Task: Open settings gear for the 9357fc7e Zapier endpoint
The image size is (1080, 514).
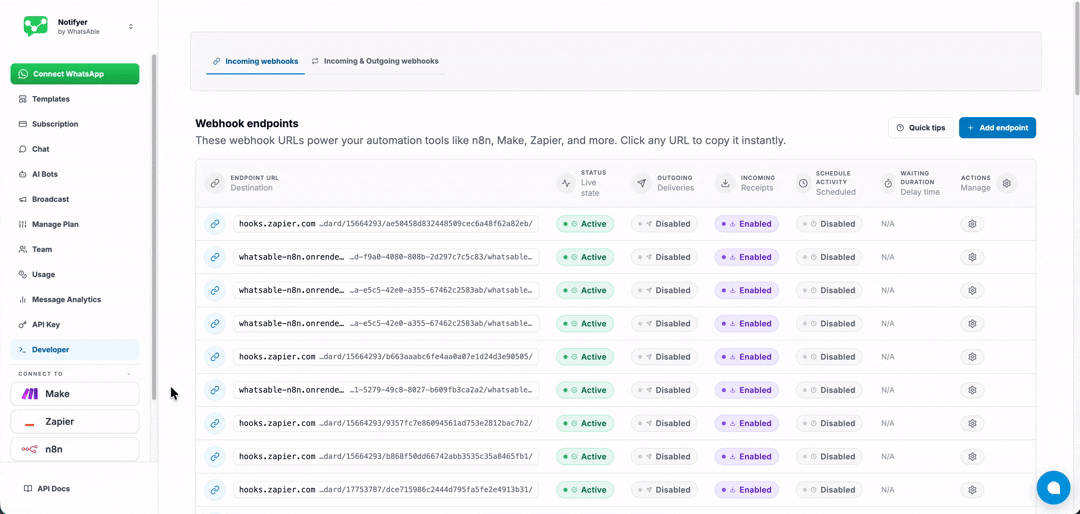Action: tap(973, 423)
